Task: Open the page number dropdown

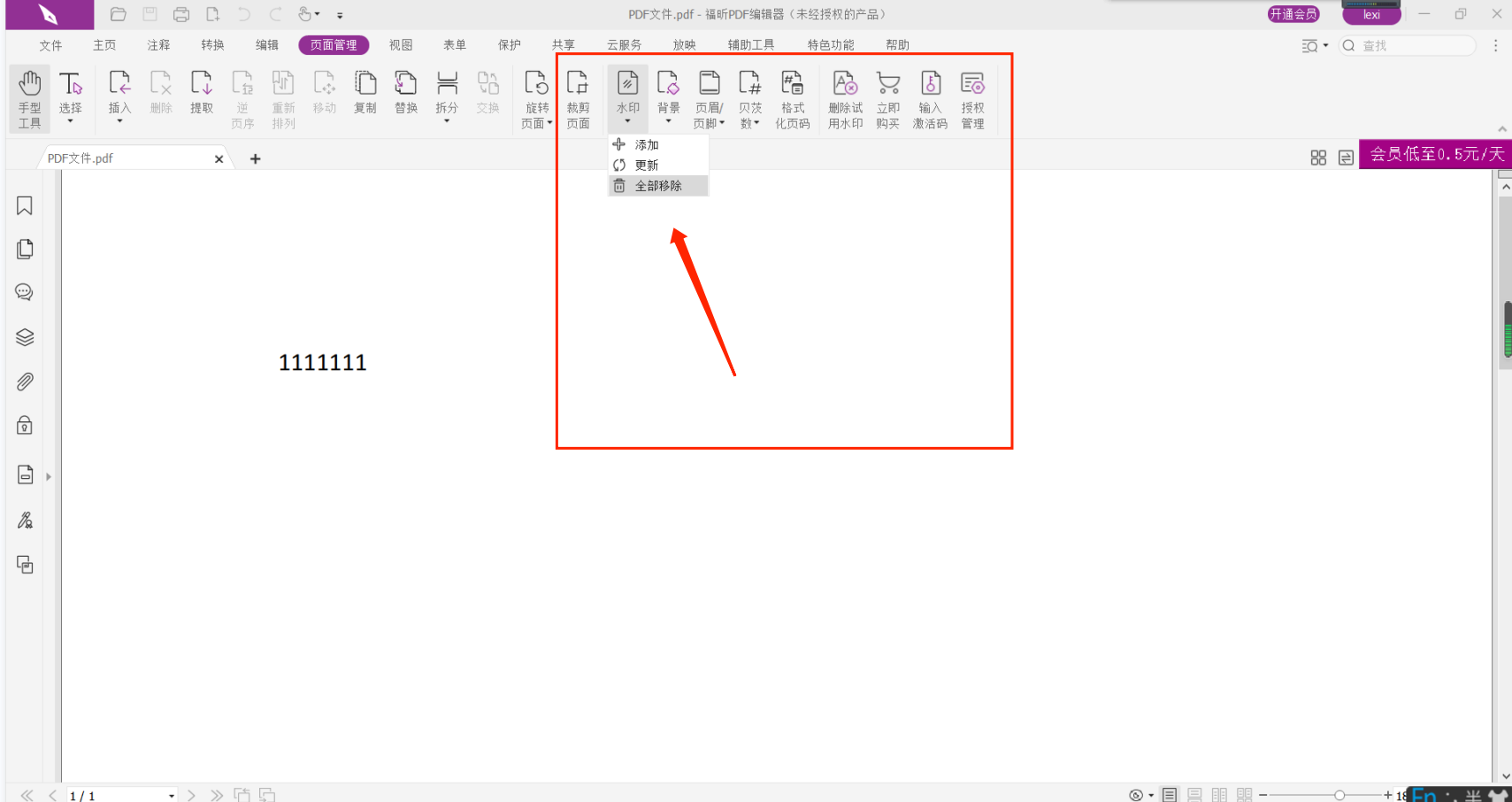Action: click(171, 796)
